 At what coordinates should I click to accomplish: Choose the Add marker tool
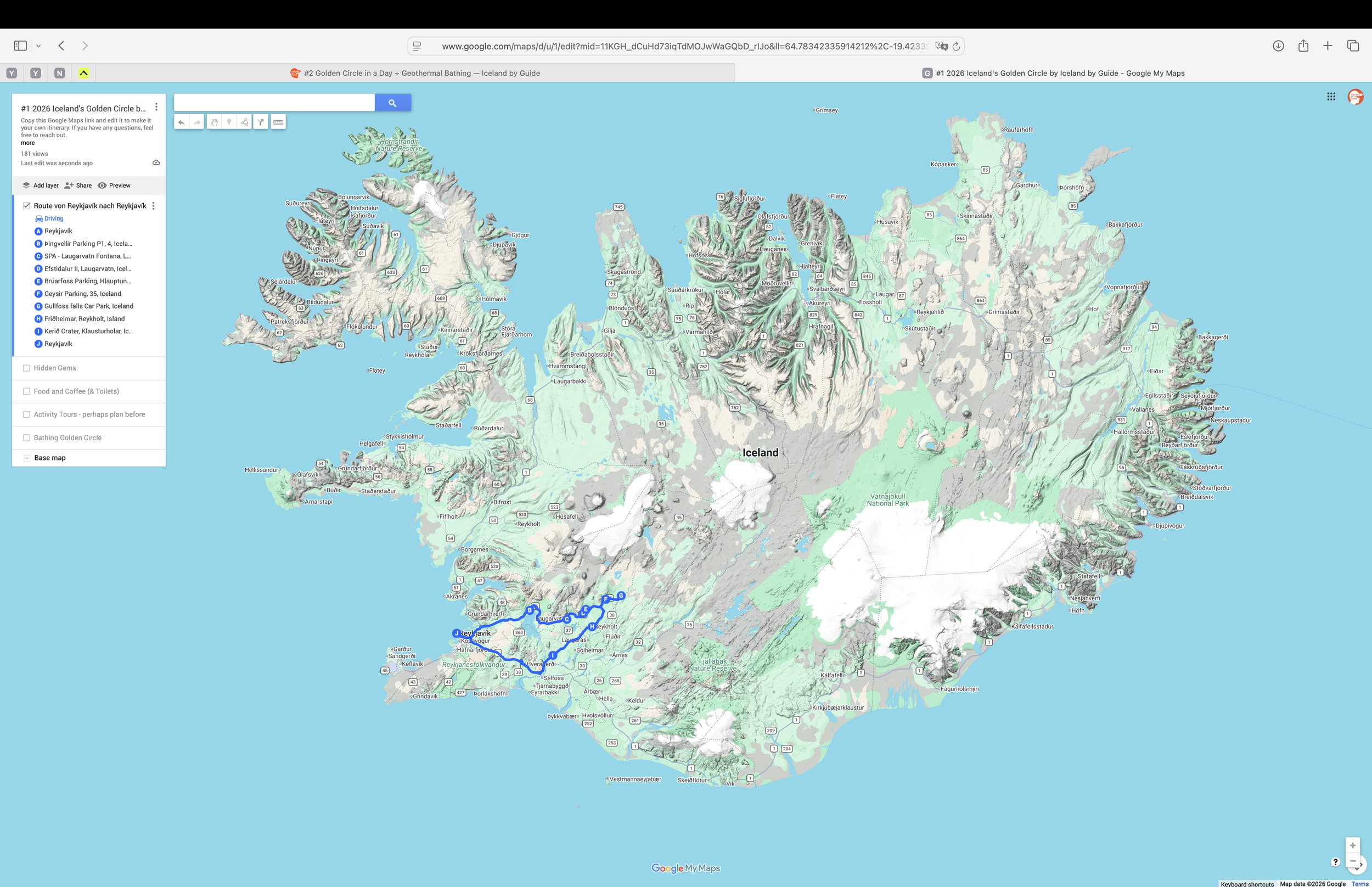point(229,122)
